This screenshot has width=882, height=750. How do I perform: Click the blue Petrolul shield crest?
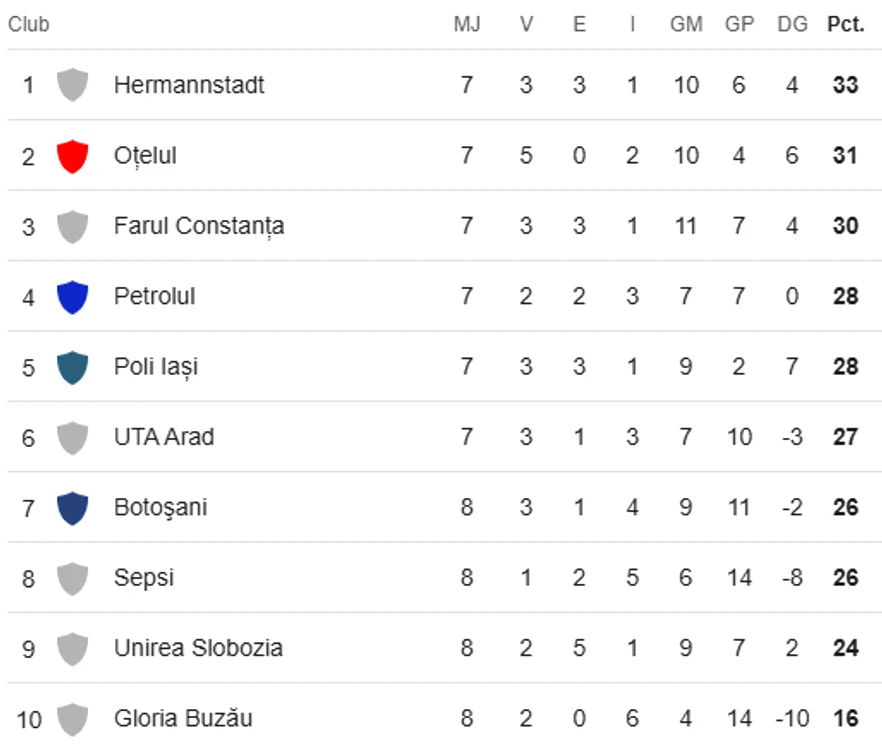[73, 297]
